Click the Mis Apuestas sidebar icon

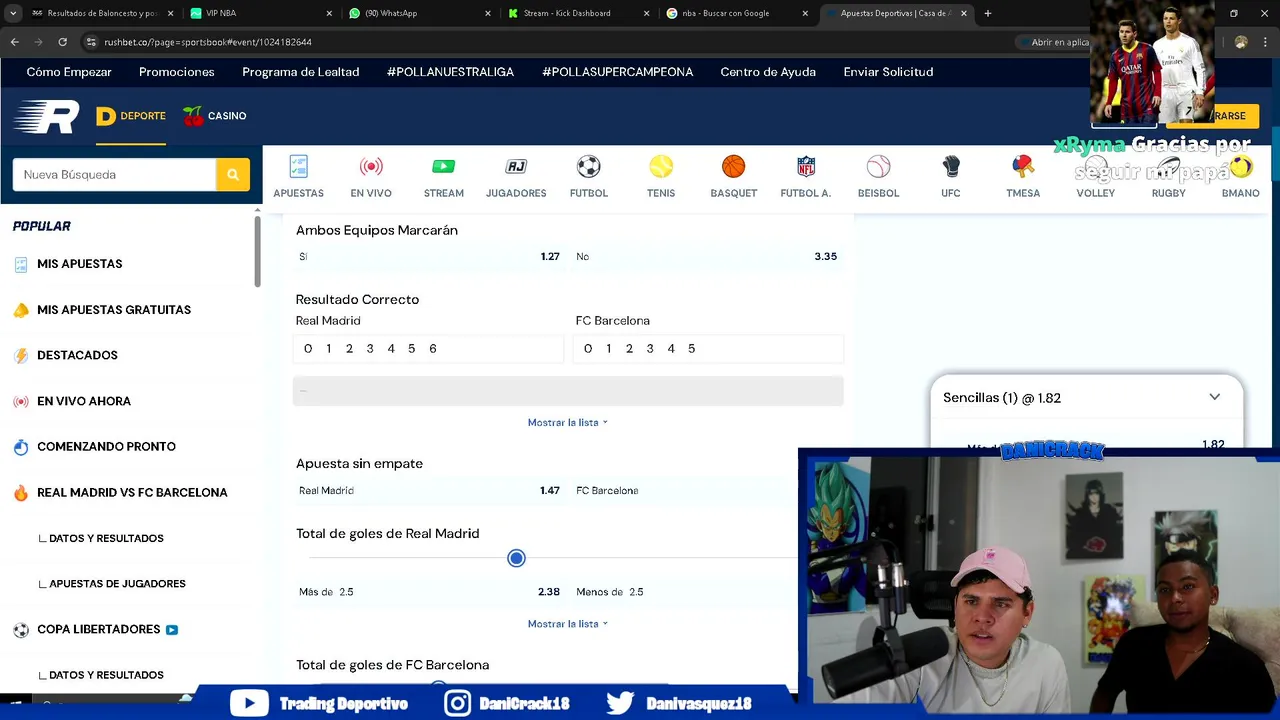coord(21,264)
